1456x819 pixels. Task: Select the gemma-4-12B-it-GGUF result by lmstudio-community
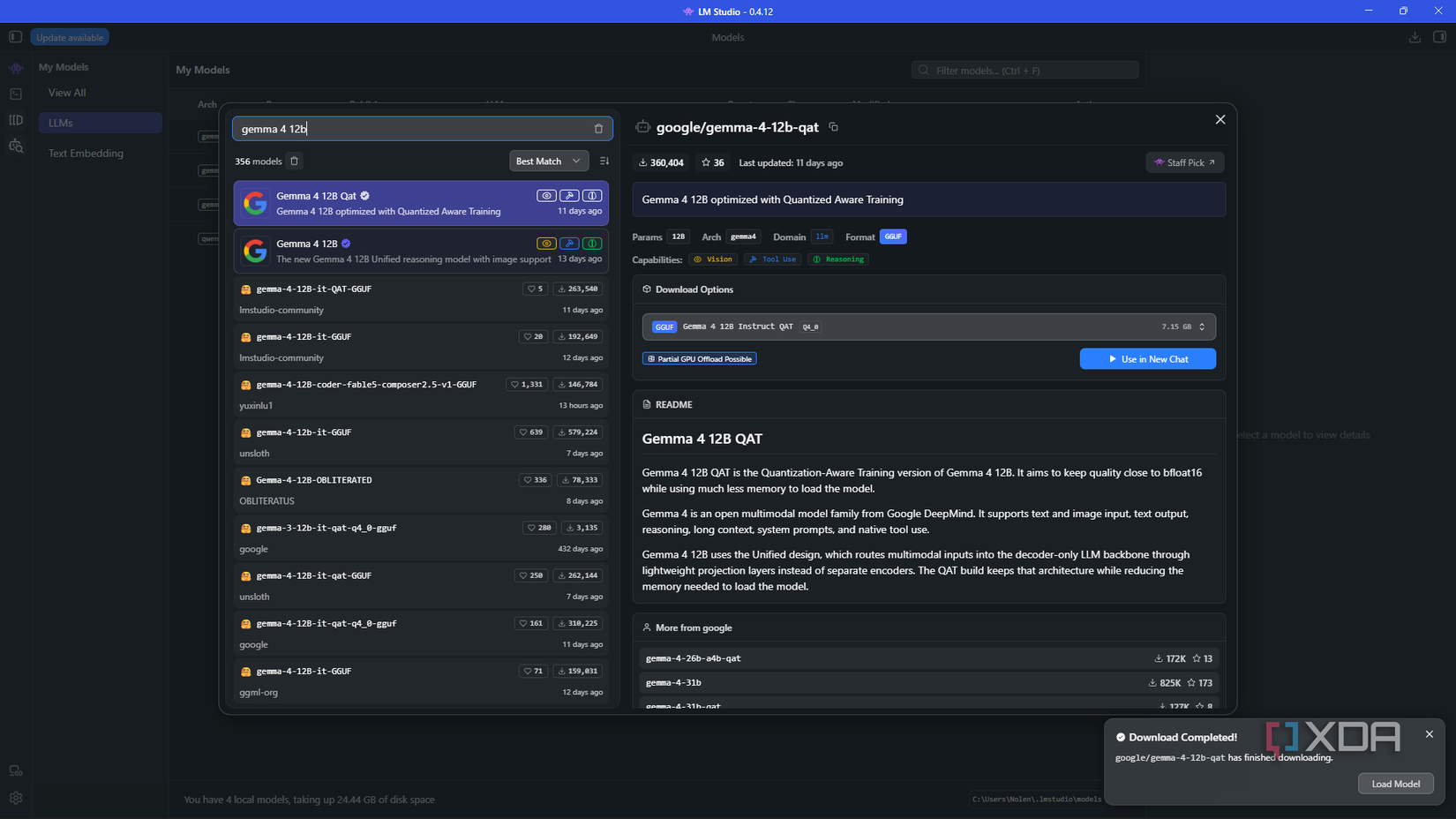tap(421, 347)
